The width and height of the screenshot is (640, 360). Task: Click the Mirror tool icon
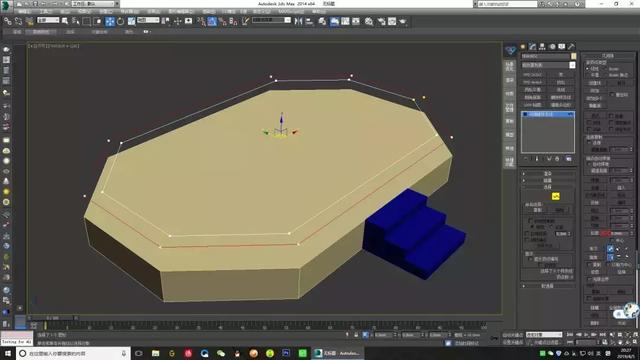pyautogui.click(x=298, y=21)
